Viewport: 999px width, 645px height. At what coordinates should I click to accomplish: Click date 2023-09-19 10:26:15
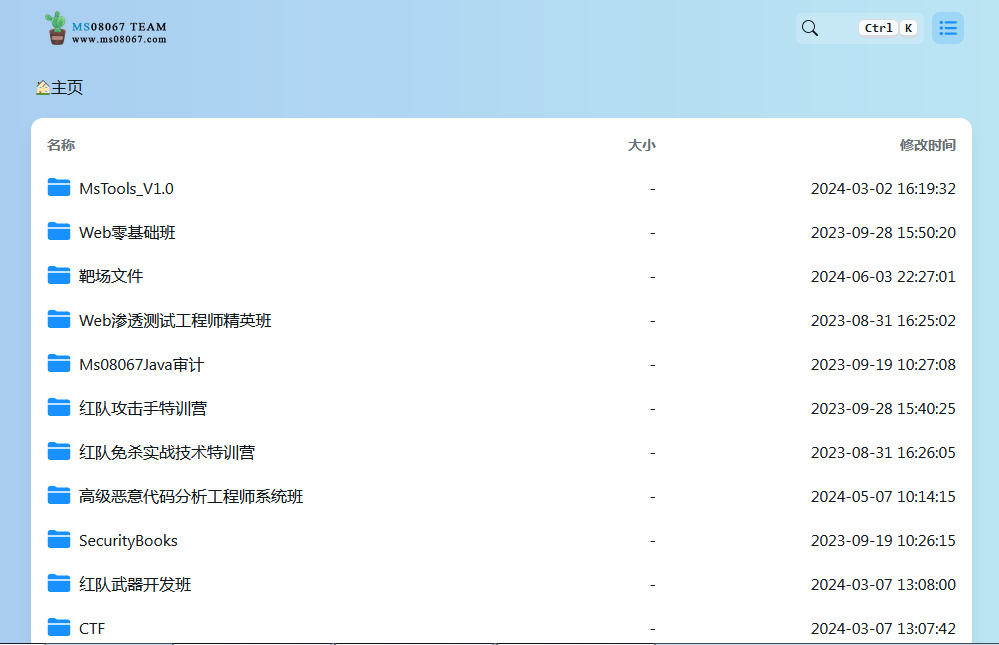click(883, 540)
